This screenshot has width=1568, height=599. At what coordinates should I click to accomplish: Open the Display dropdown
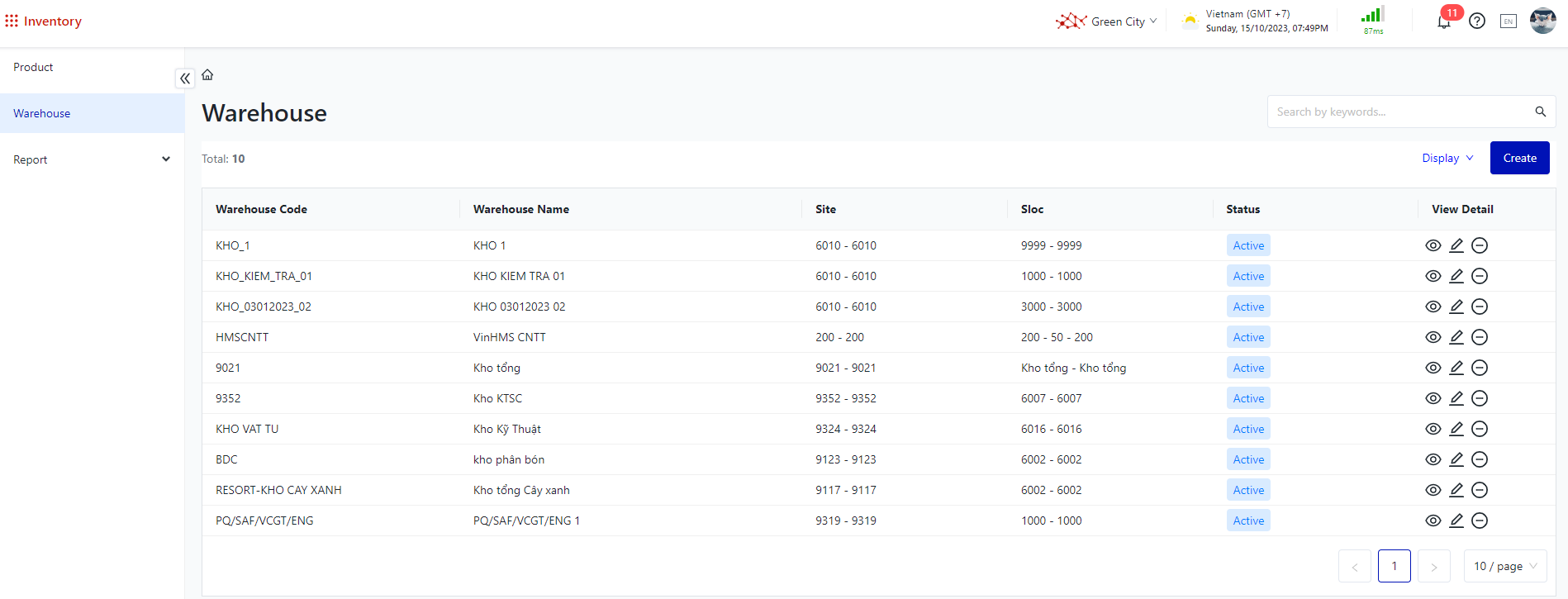click(x=1447, y=158)
